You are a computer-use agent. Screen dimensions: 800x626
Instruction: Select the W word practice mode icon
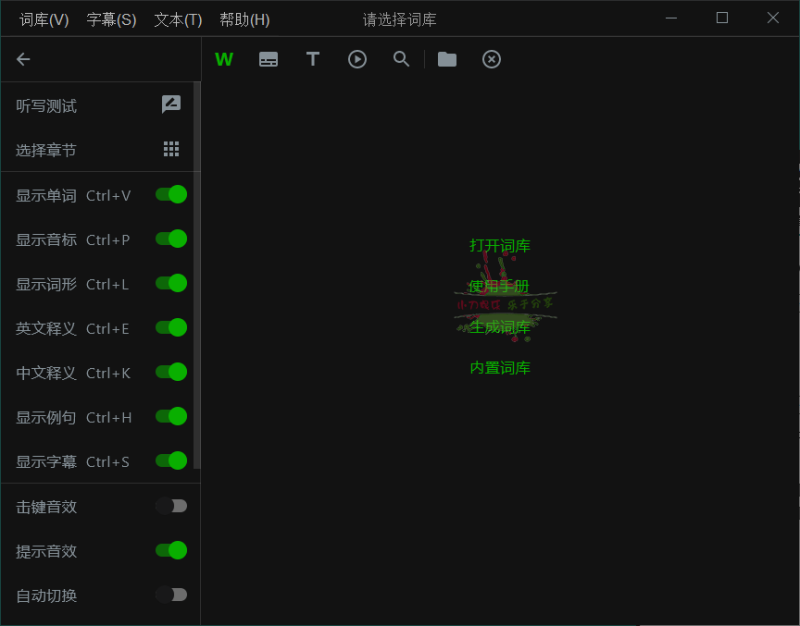click(224, 59)
